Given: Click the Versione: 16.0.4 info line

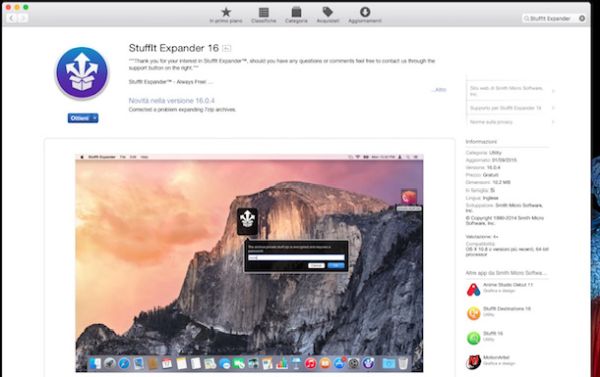Looking at the screenshot, I should (x=483, y=168).
